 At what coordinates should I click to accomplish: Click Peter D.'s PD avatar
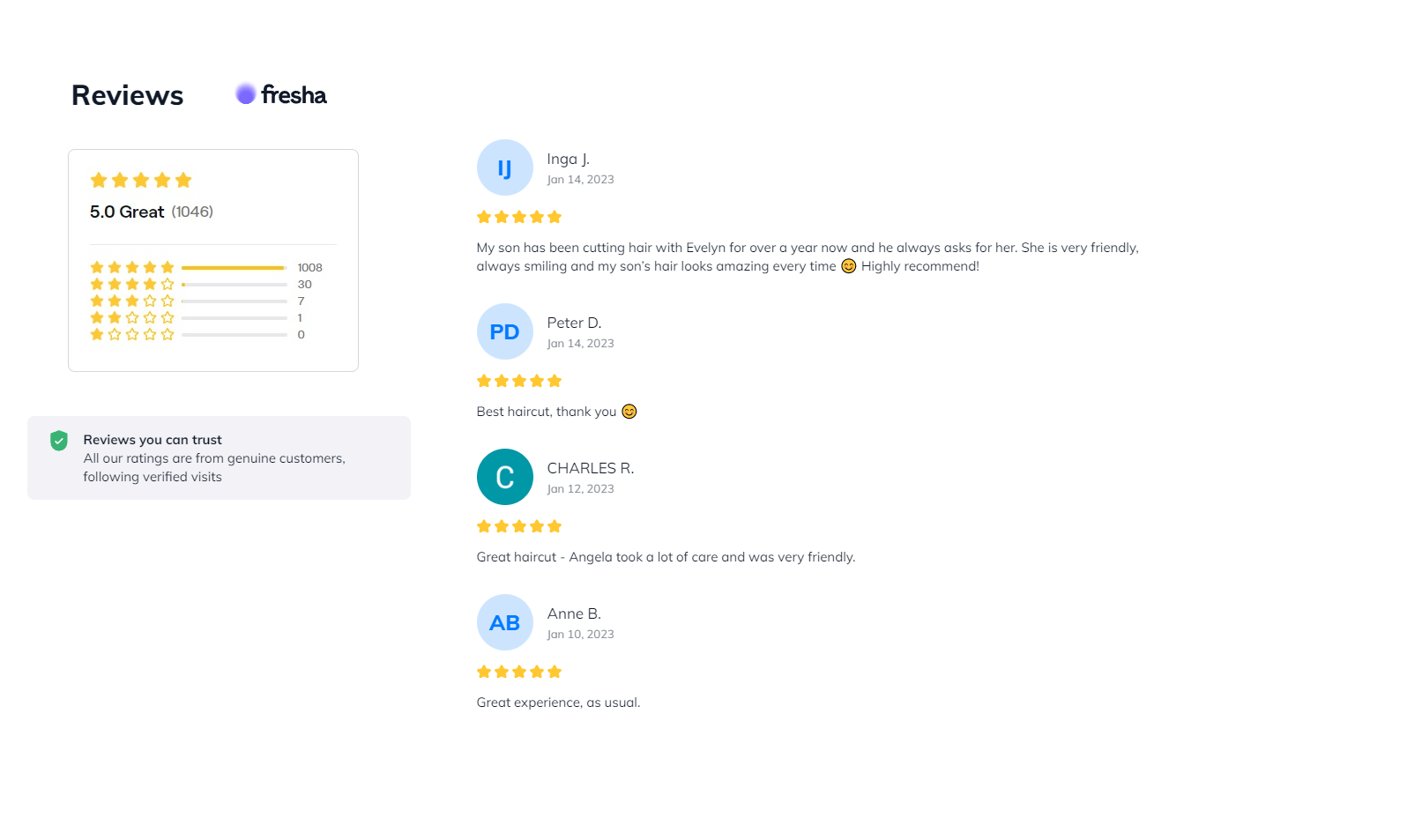504,331
